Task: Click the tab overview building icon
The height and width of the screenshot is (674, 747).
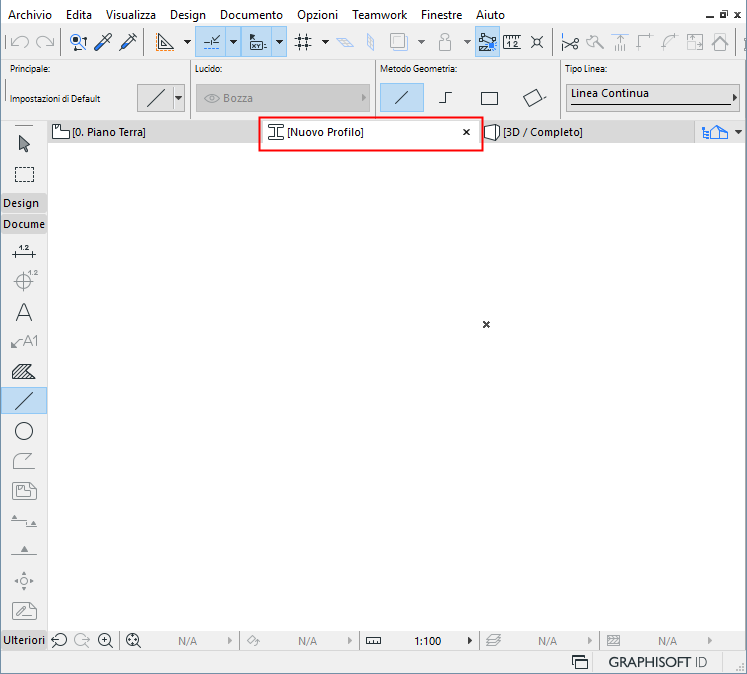Action: (x=715, y=132)
